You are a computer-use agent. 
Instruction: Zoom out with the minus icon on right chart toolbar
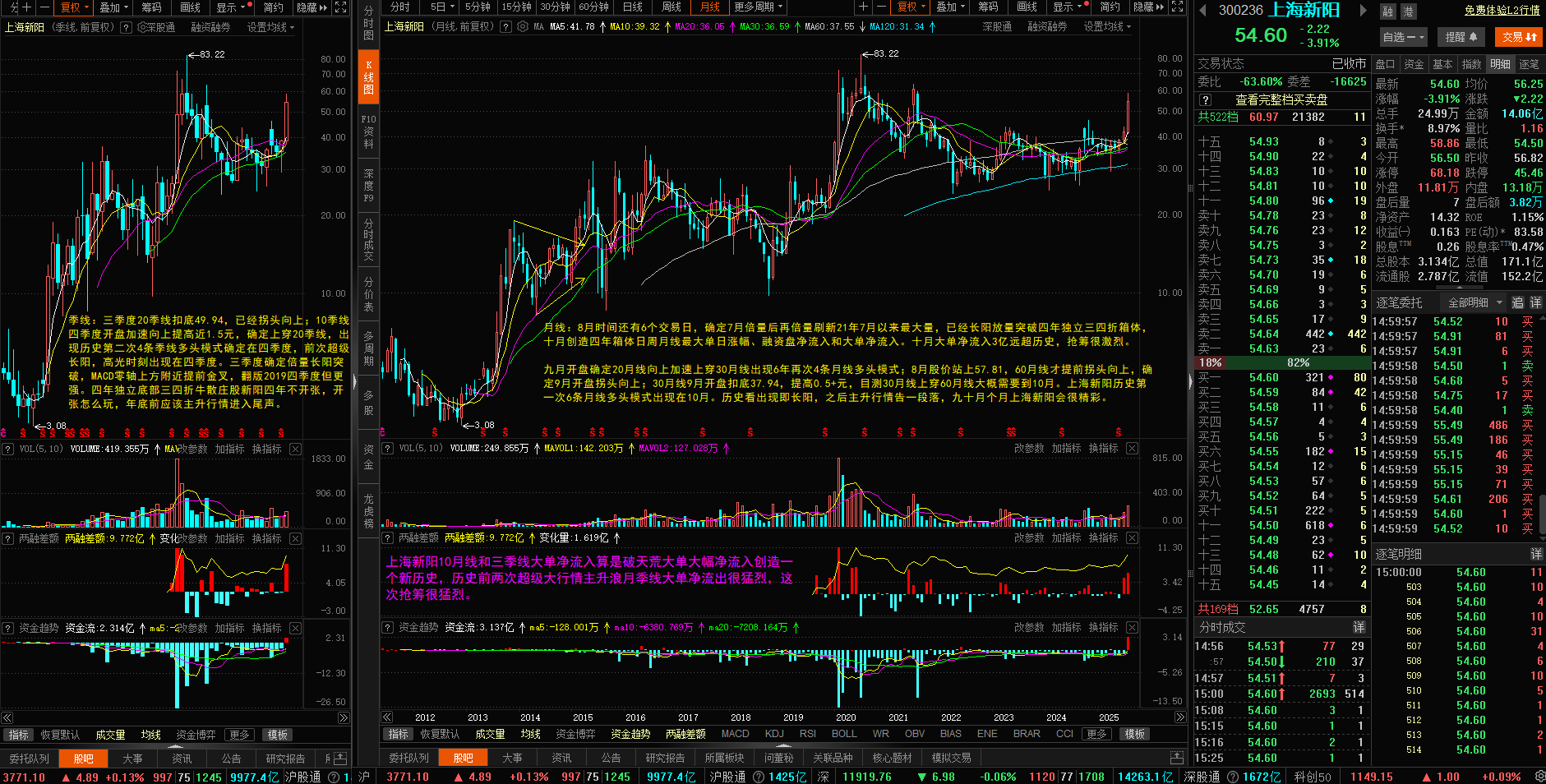tap(880, 7)
